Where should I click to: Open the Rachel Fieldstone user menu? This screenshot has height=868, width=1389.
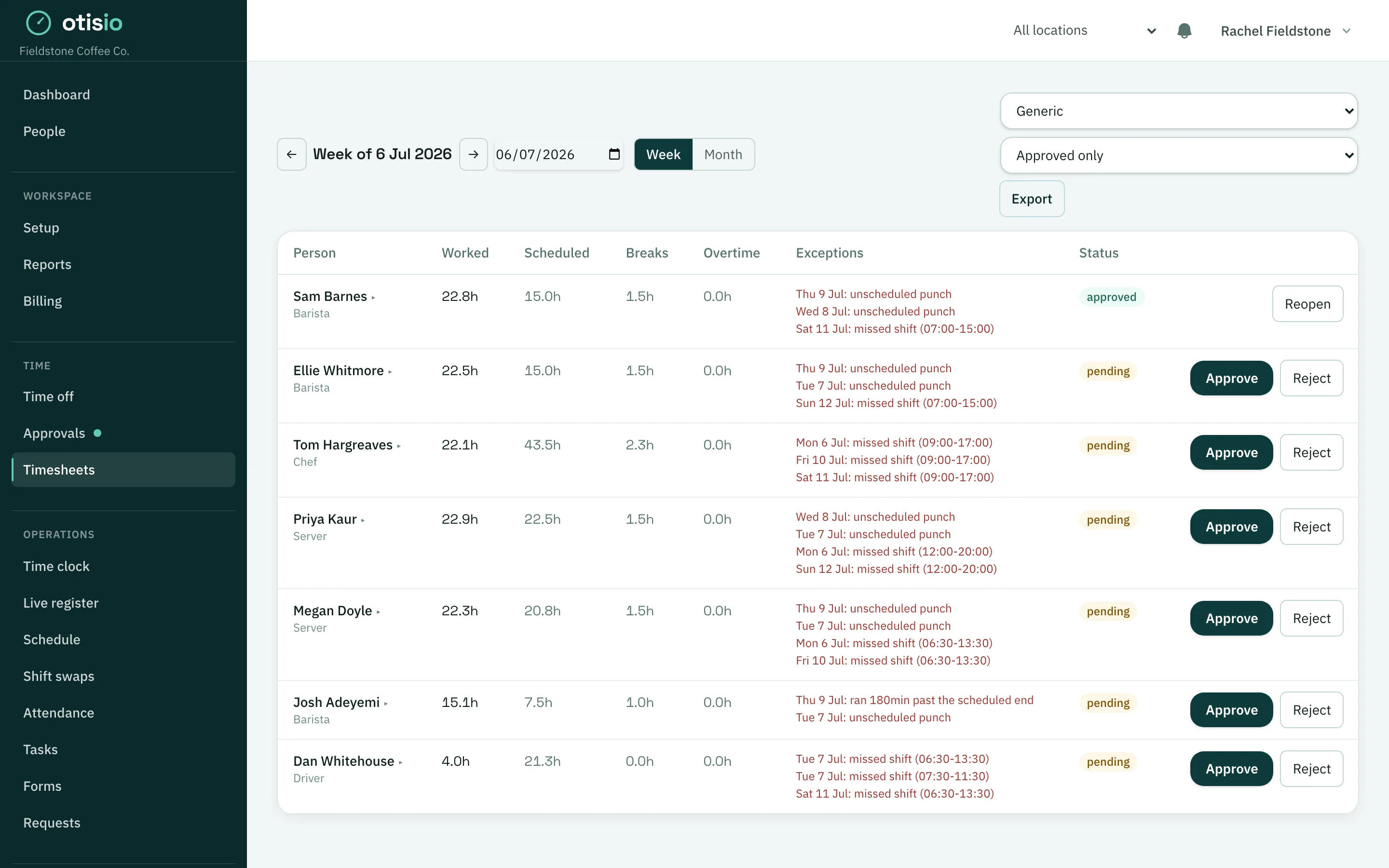(1286, 31)
